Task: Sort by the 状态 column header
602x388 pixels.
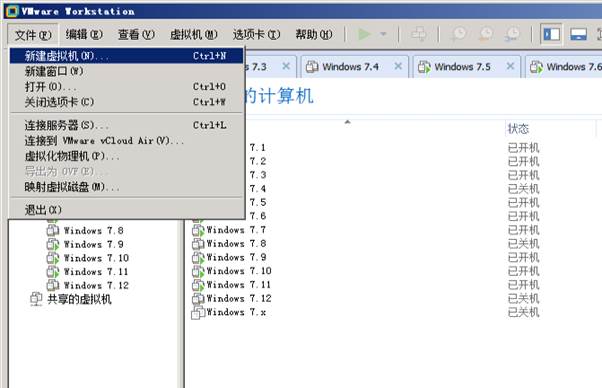Action: click(x=518, y=129)
